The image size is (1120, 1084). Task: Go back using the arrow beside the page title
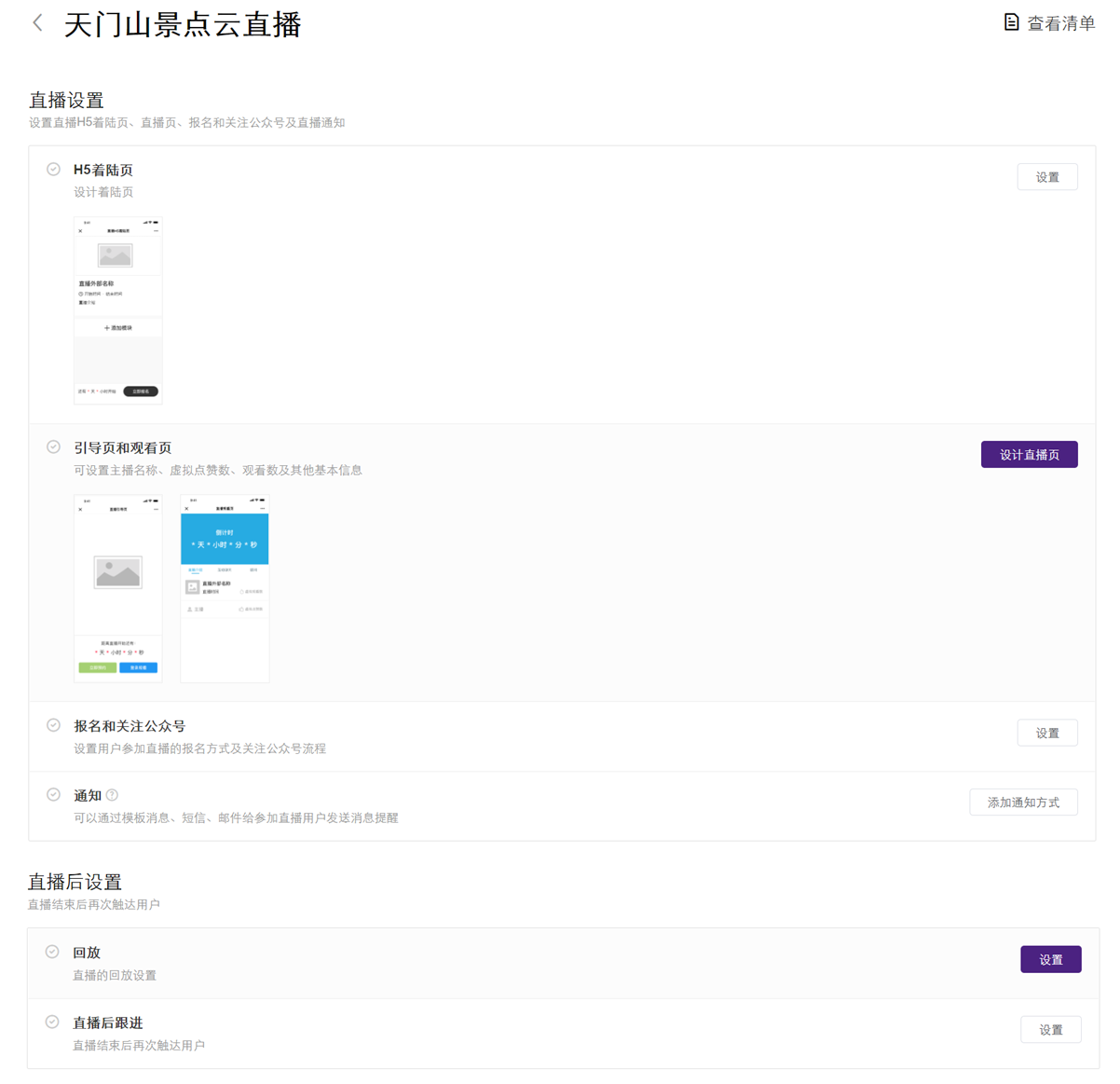pos(38,23)
